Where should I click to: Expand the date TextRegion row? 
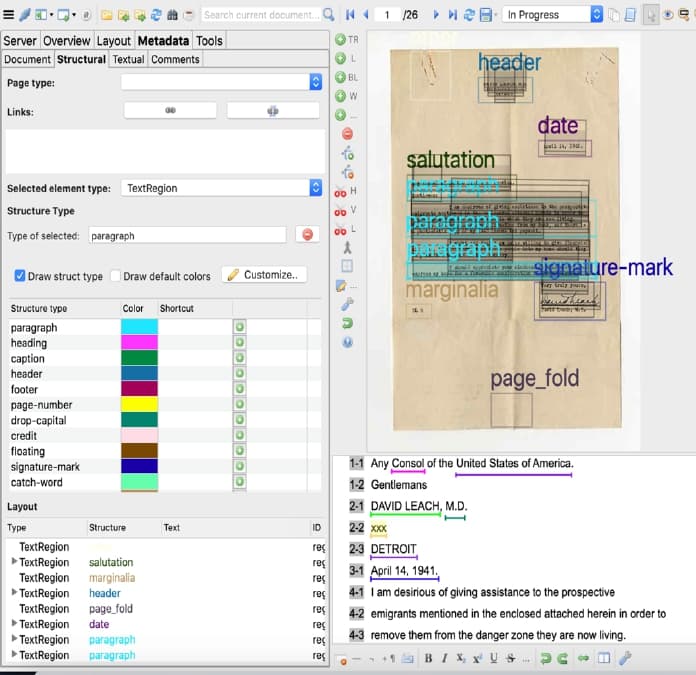click(14, 624)
